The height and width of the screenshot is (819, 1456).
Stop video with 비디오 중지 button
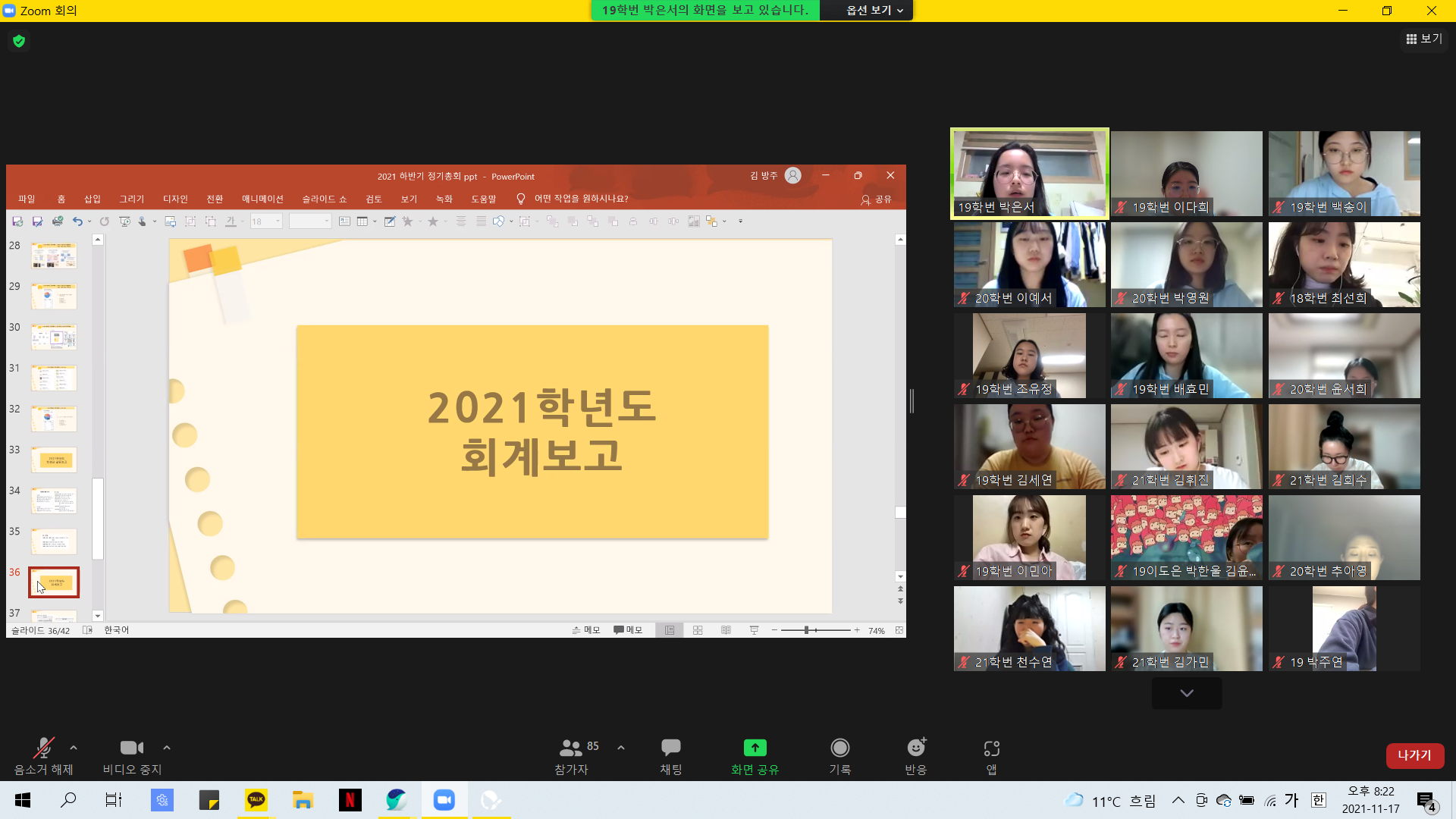click(132, 756)
